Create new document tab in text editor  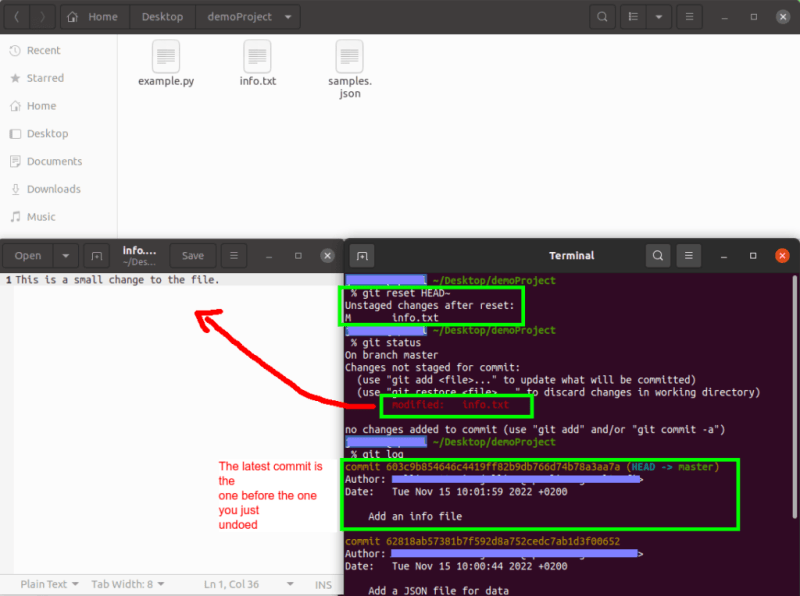pos(96,256)
